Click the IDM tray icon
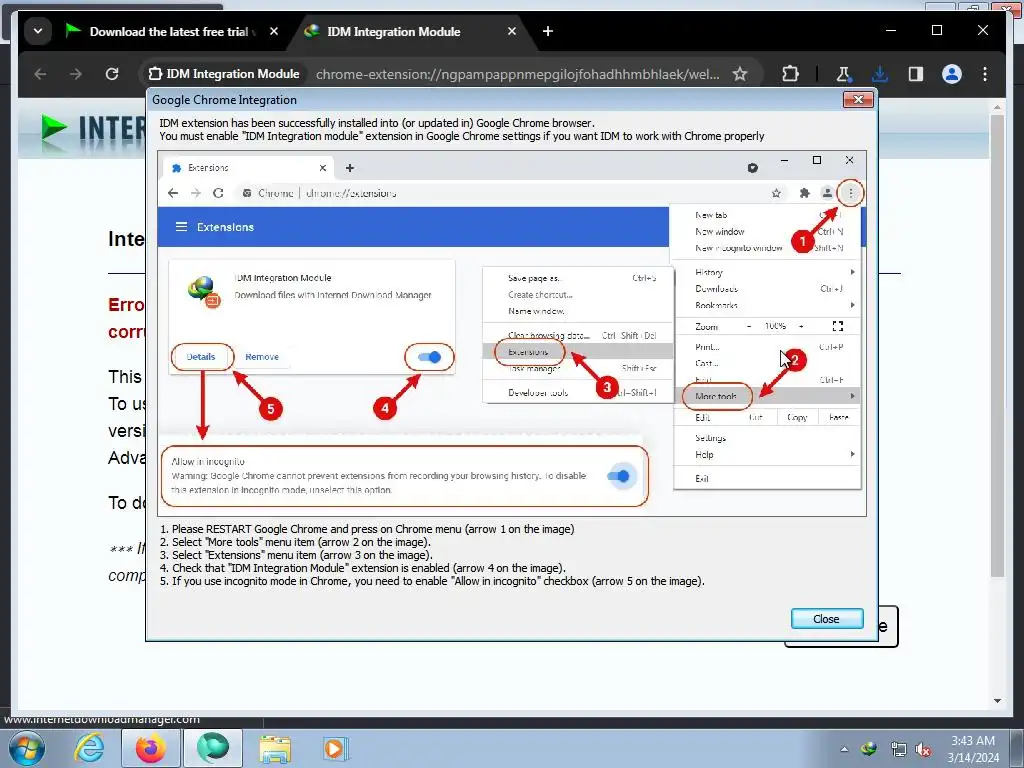 click(x=869, y=749)
